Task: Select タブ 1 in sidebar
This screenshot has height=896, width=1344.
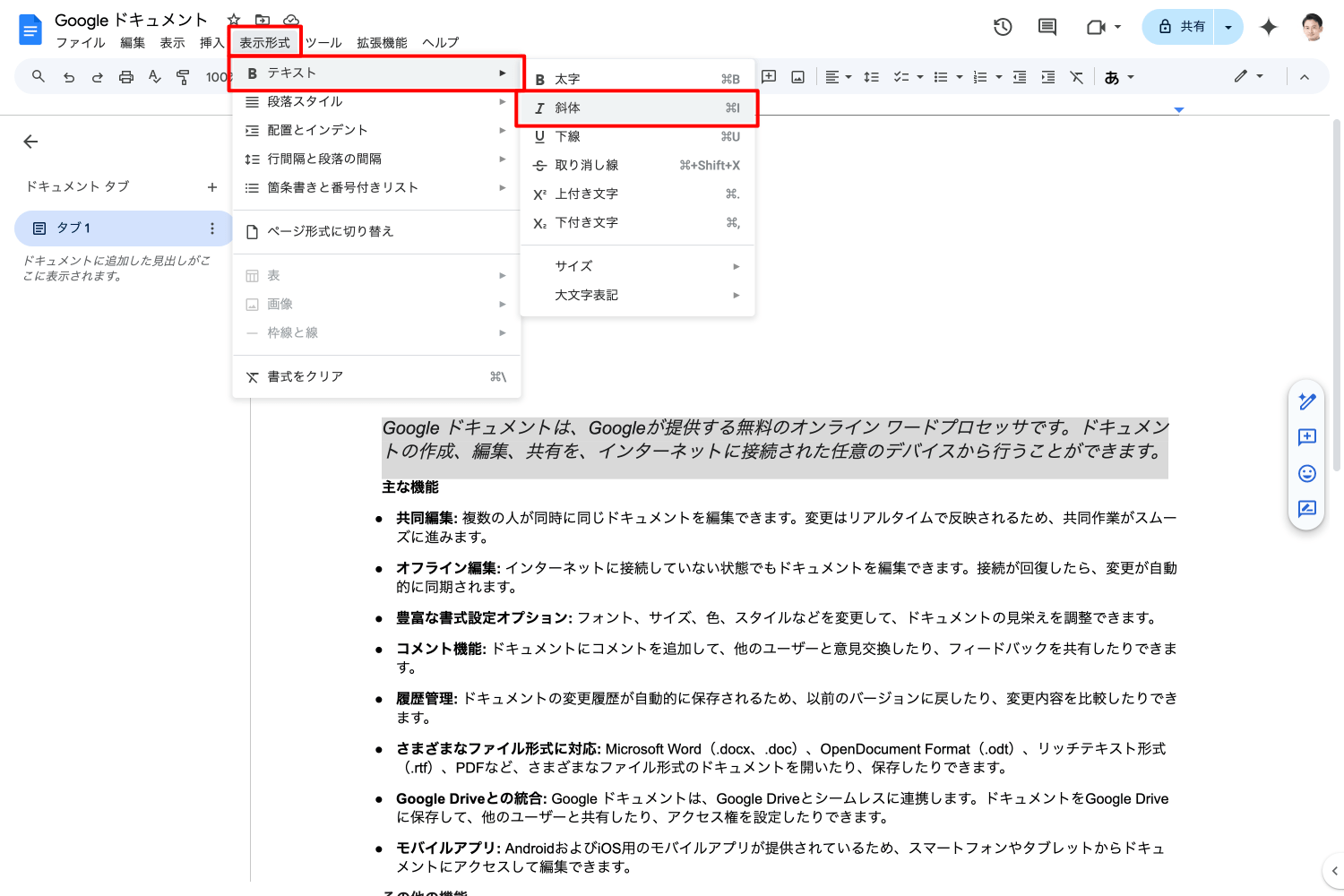Action: (x=124, y=228)
